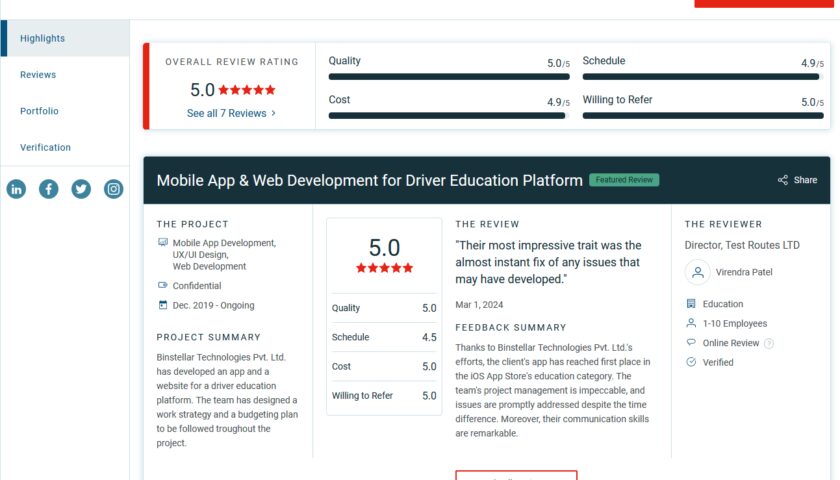Go to the Reviews sidebar section
Screen dimensions: 840x480
point(38,75)
